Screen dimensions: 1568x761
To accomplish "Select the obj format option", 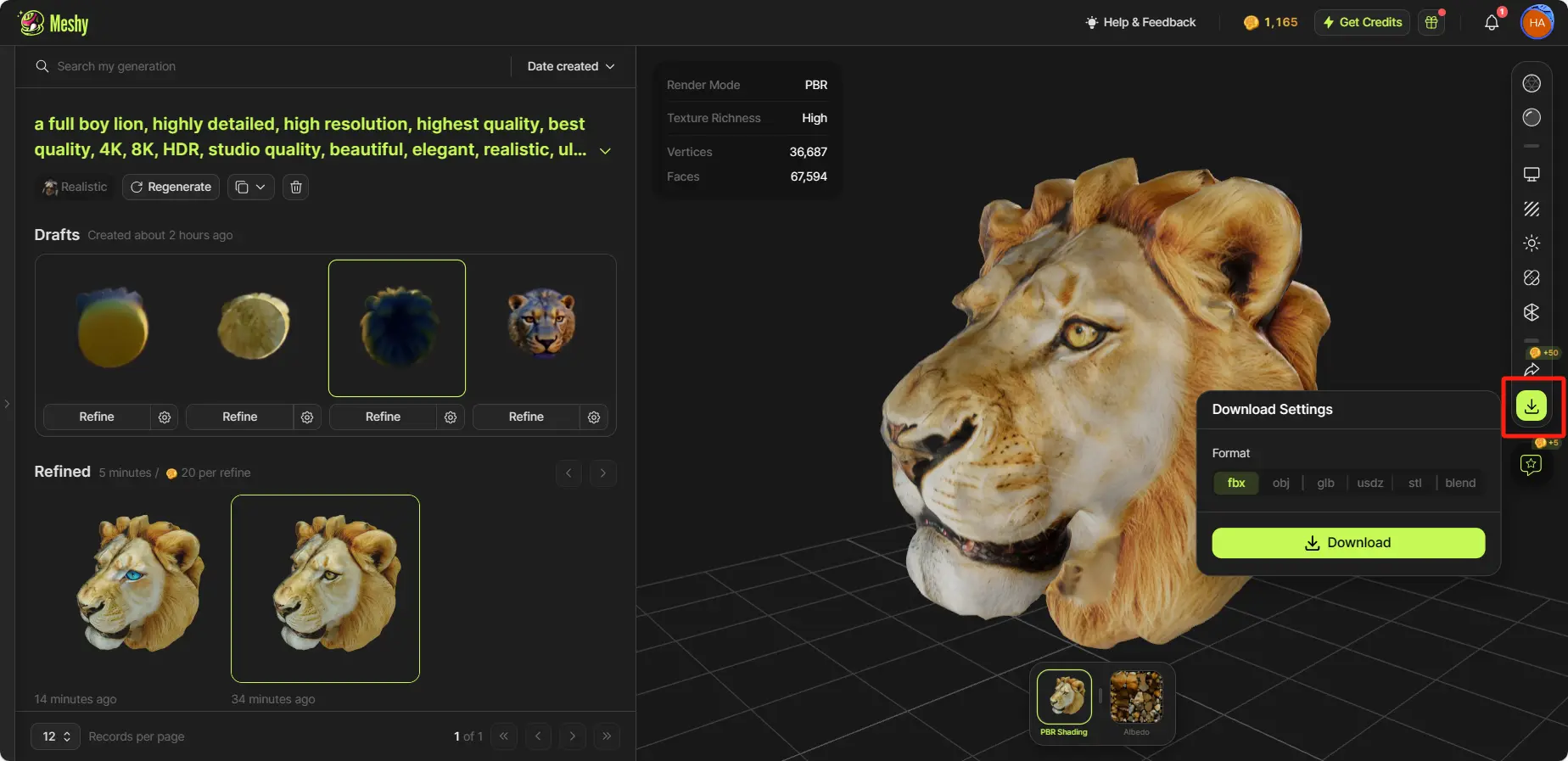I will (1280, 484).
